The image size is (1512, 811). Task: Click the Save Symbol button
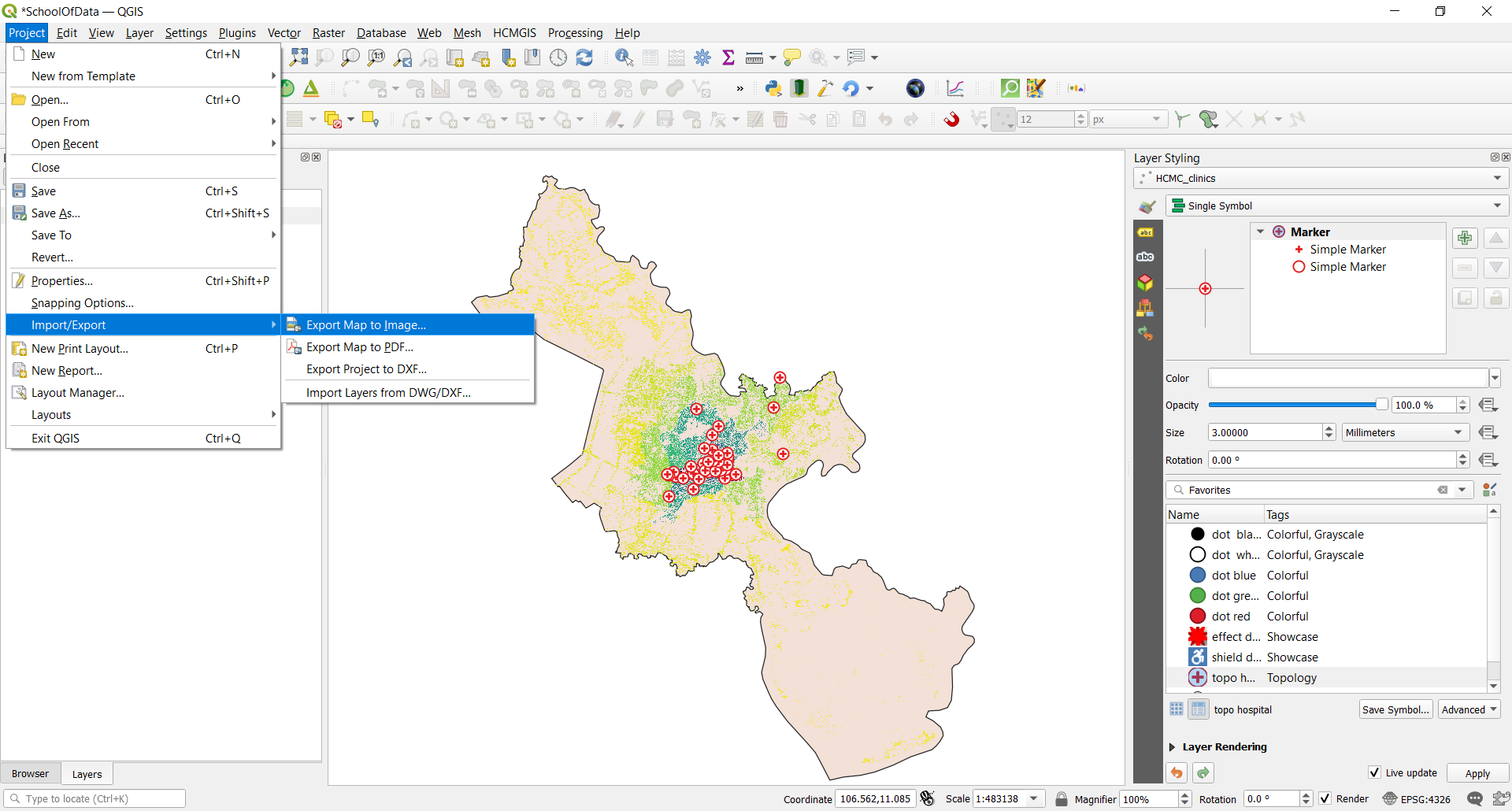(1395, 709)
